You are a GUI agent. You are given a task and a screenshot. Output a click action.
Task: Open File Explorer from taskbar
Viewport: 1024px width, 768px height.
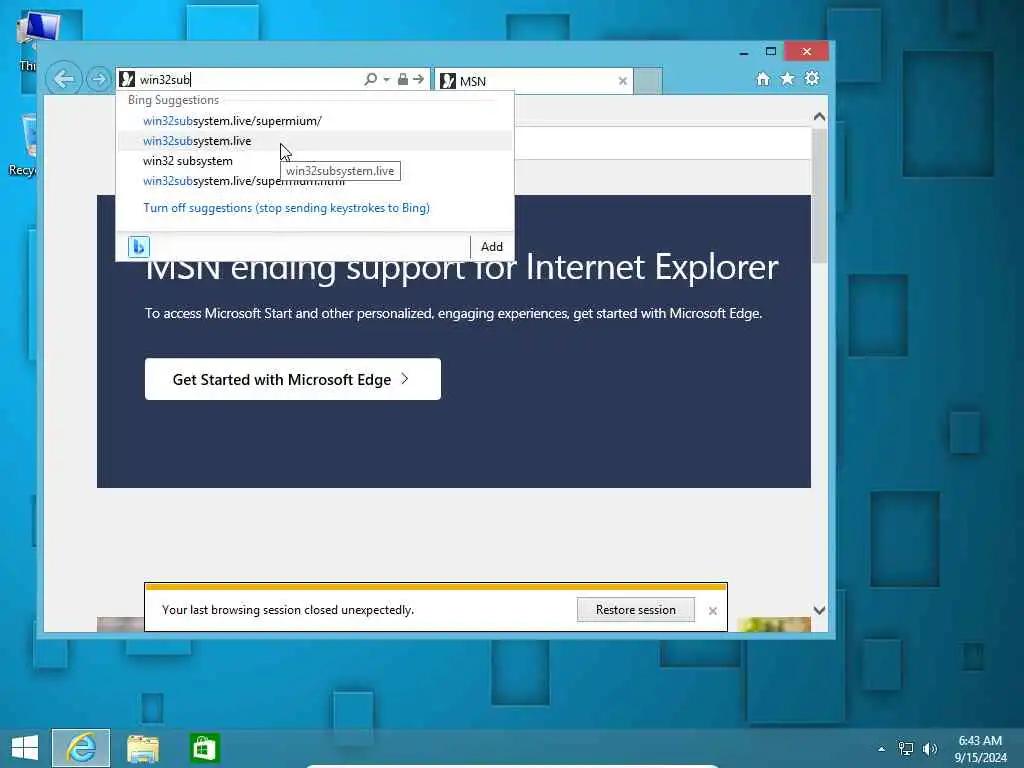pyautogui.click(x=143, y=748)
